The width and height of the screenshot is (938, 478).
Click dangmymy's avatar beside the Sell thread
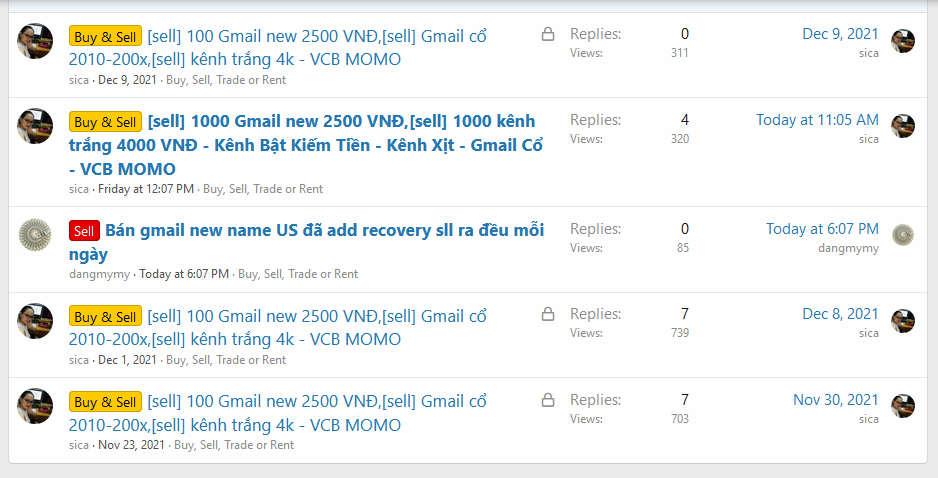tap(35, 235)
